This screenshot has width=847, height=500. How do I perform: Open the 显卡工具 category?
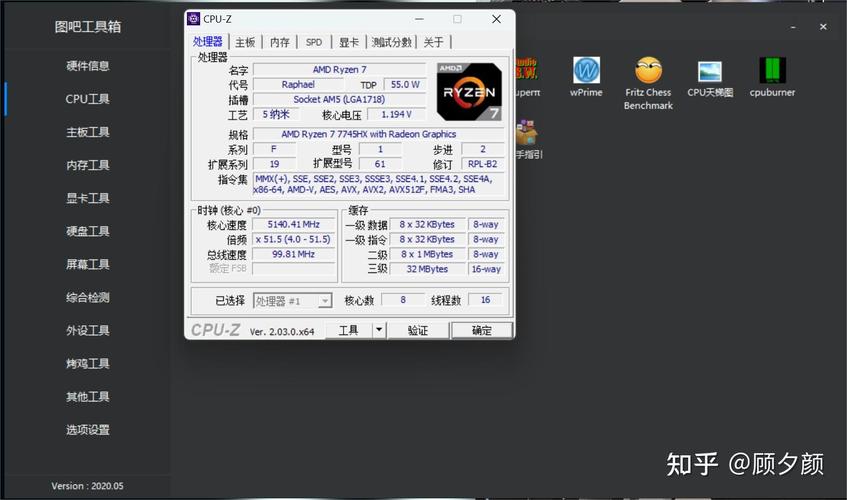[88, 198]
